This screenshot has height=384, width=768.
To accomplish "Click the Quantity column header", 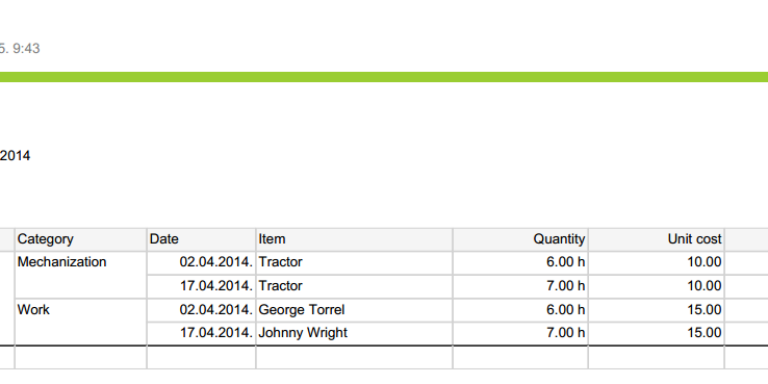I will point(520,240).
